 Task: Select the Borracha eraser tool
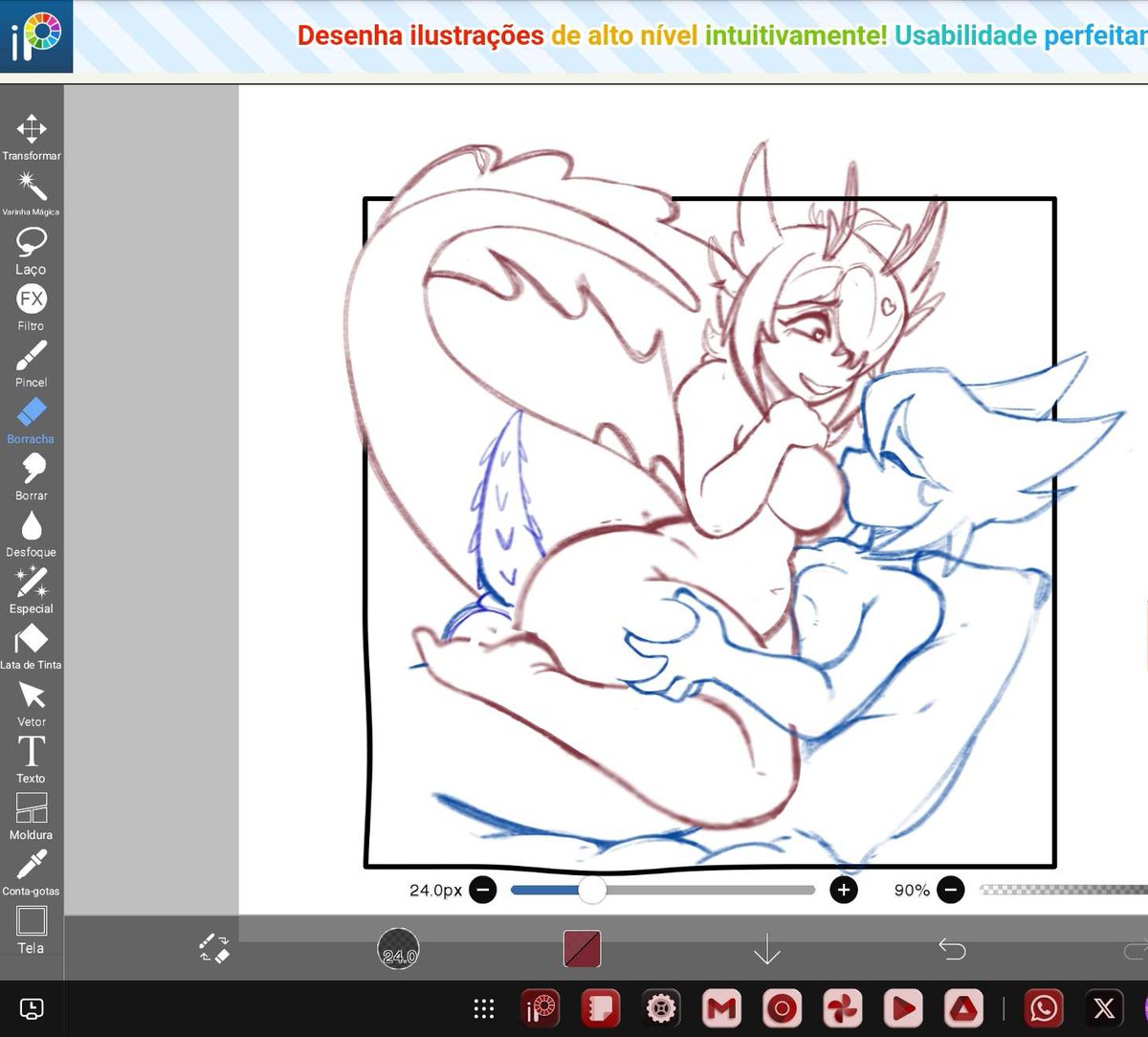(x=32, y=421)
